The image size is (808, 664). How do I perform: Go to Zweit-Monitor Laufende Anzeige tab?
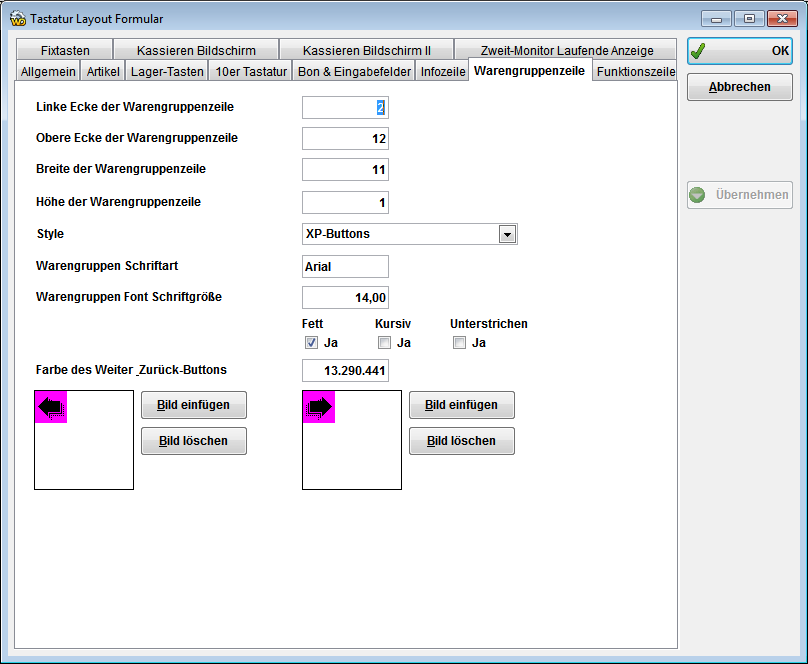pyautogui.click(x=566, y=50)
